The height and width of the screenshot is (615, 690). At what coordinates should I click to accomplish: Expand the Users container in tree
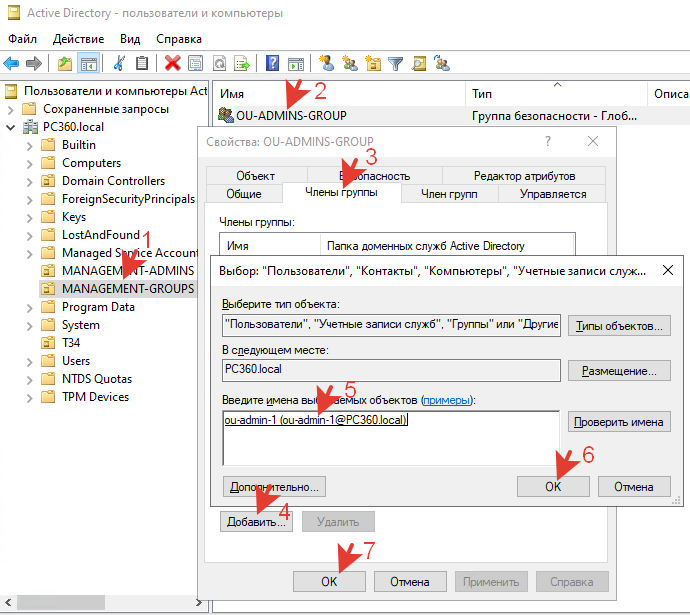(x=30, y=361)
